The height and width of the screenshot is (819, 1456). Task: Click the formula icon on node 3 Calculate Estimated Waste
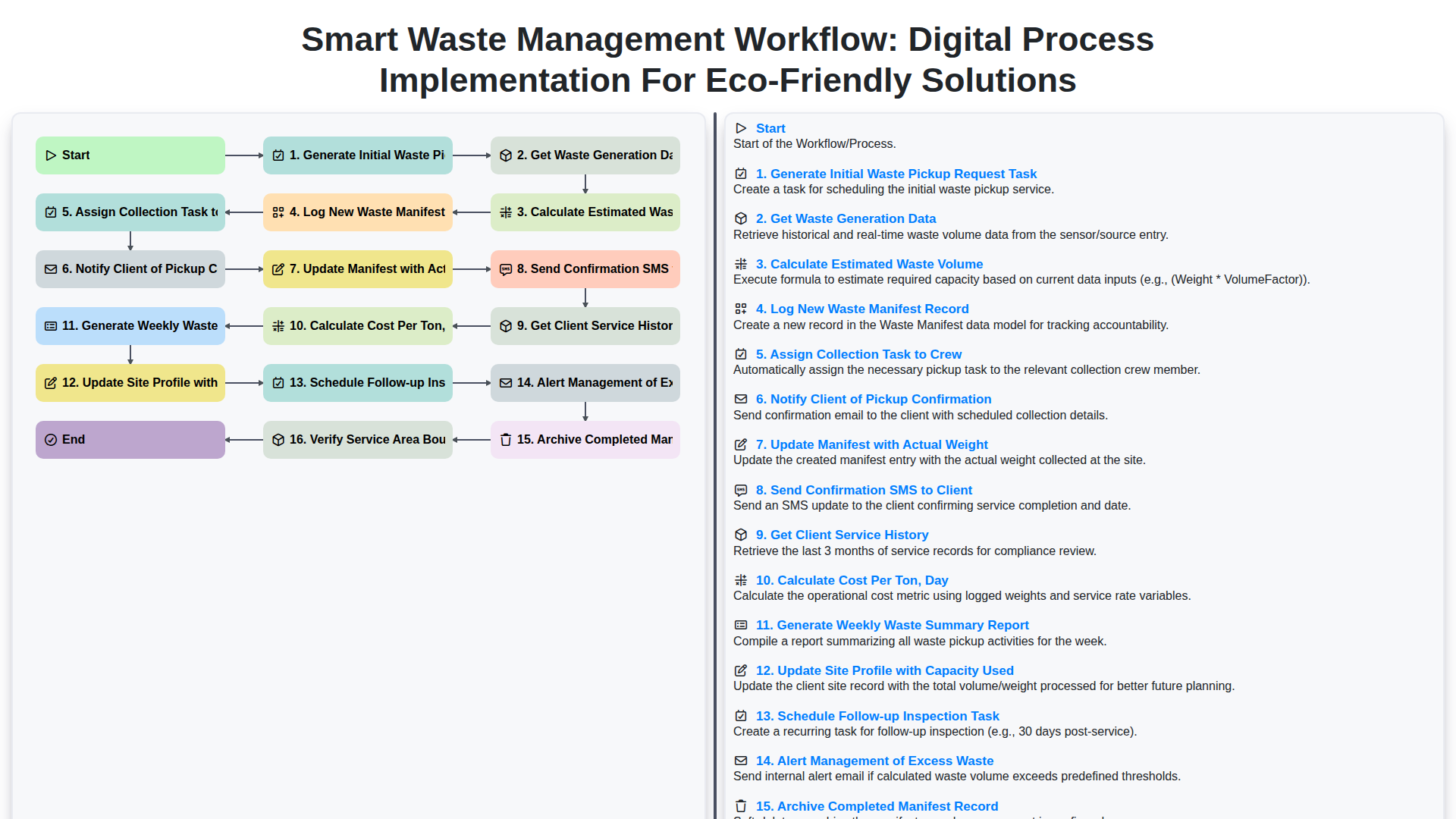506,212
